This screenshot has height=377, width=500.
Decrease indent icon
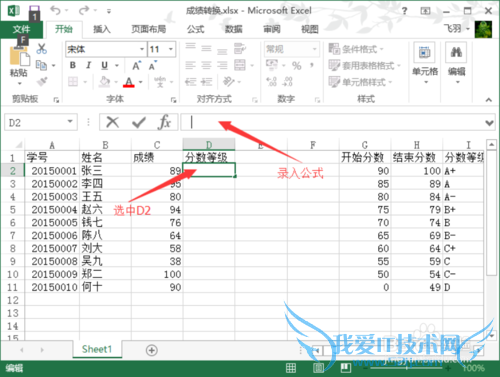point(191,81)
